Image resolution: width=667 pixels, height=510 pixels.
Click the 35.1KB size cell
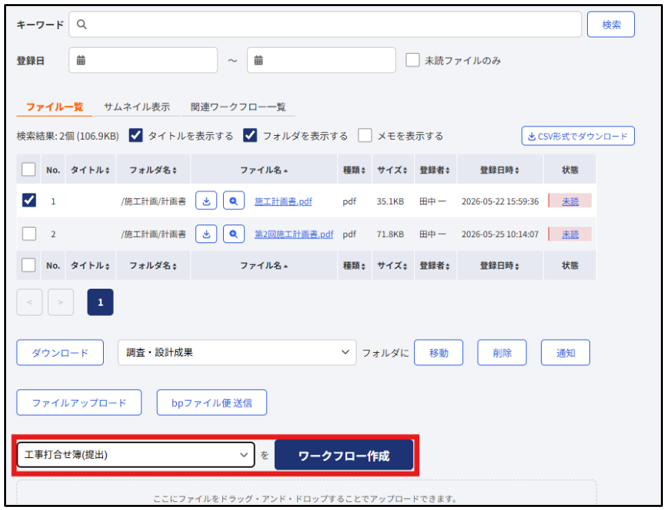(x=390, y=201)
